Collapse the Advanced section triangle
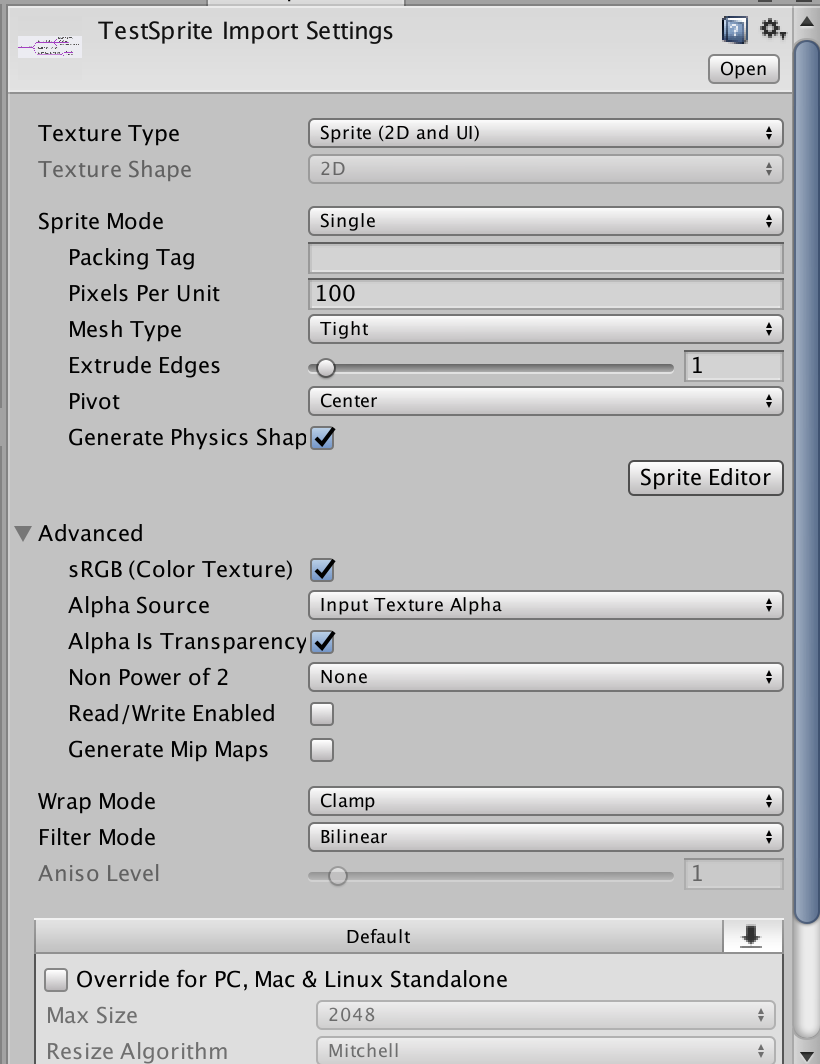This screenshot has height=1064, width=820. pos(23,534)
